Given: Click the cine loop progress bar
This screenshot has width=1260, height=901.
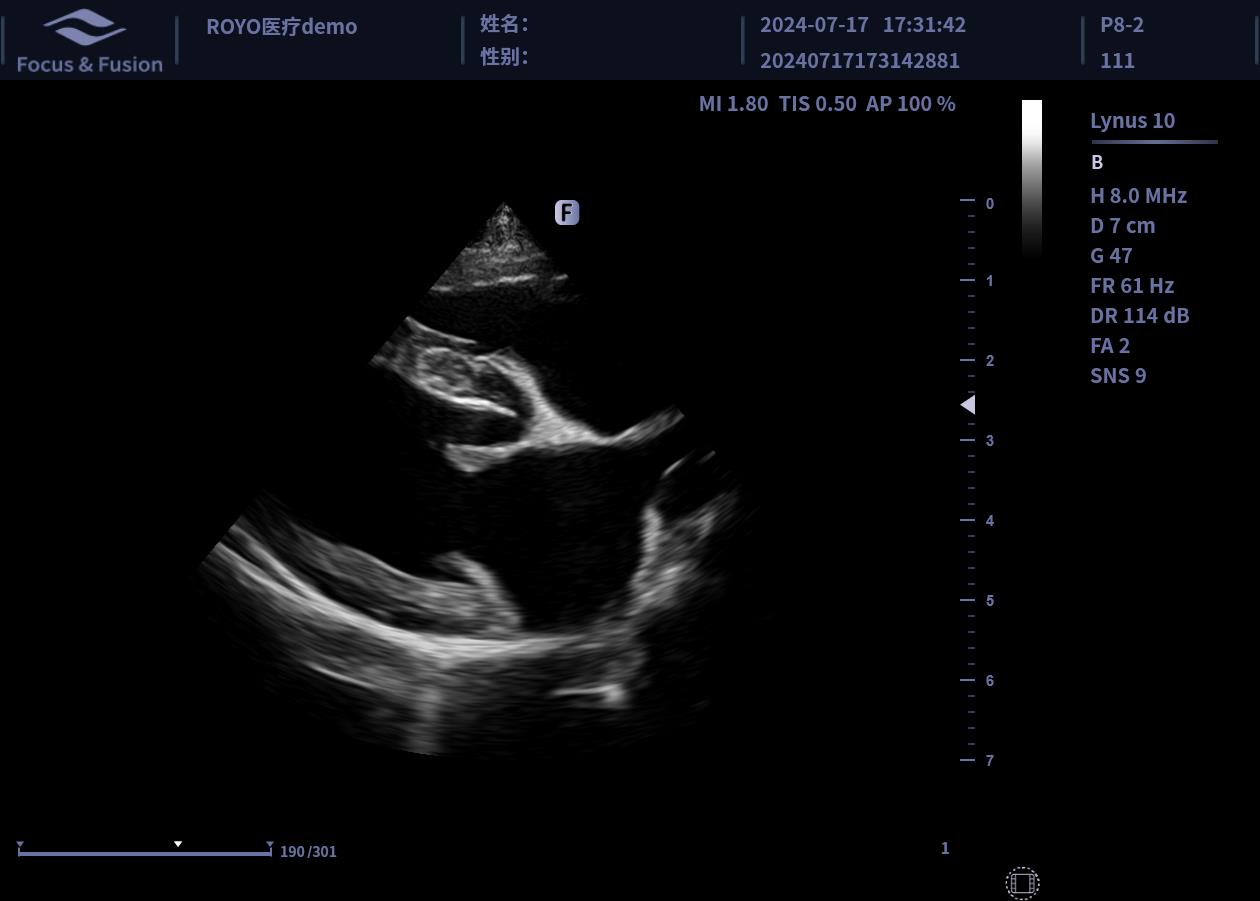Looking at the screenshot, I should (145, 854).
